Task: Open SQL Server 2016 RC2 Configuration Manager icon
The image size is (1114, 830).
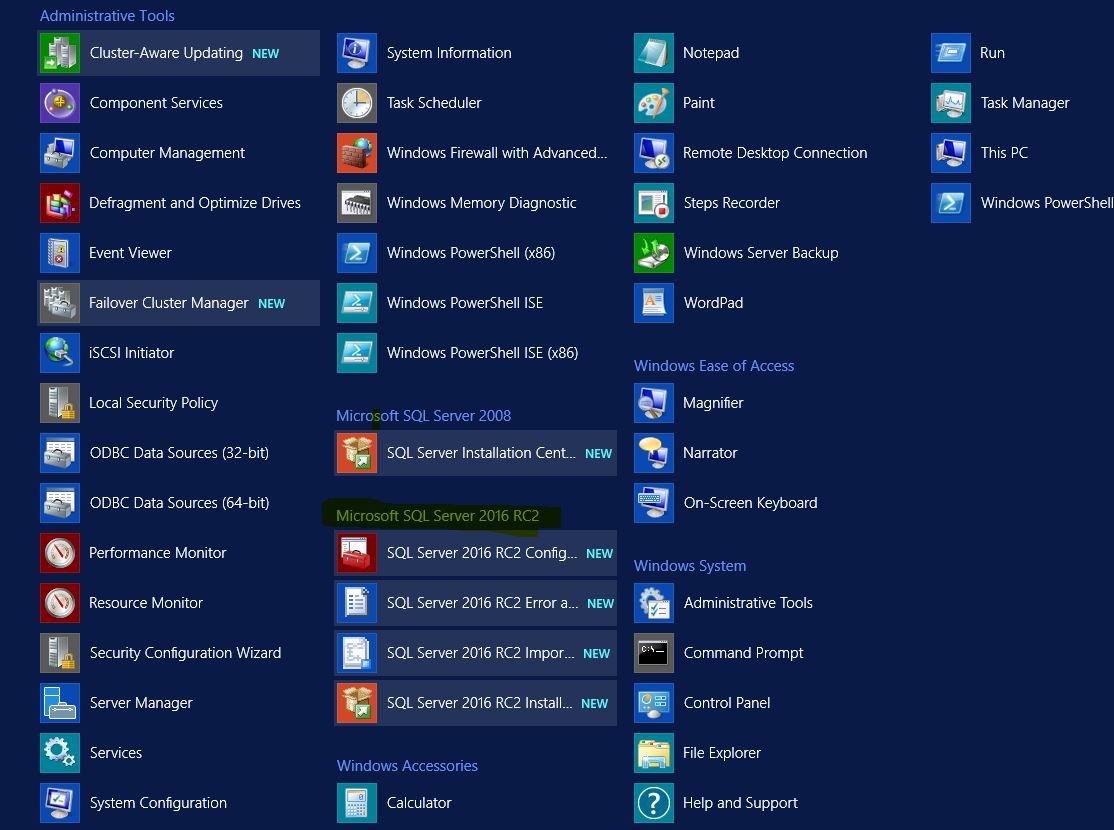Action: tap(357, 553)
